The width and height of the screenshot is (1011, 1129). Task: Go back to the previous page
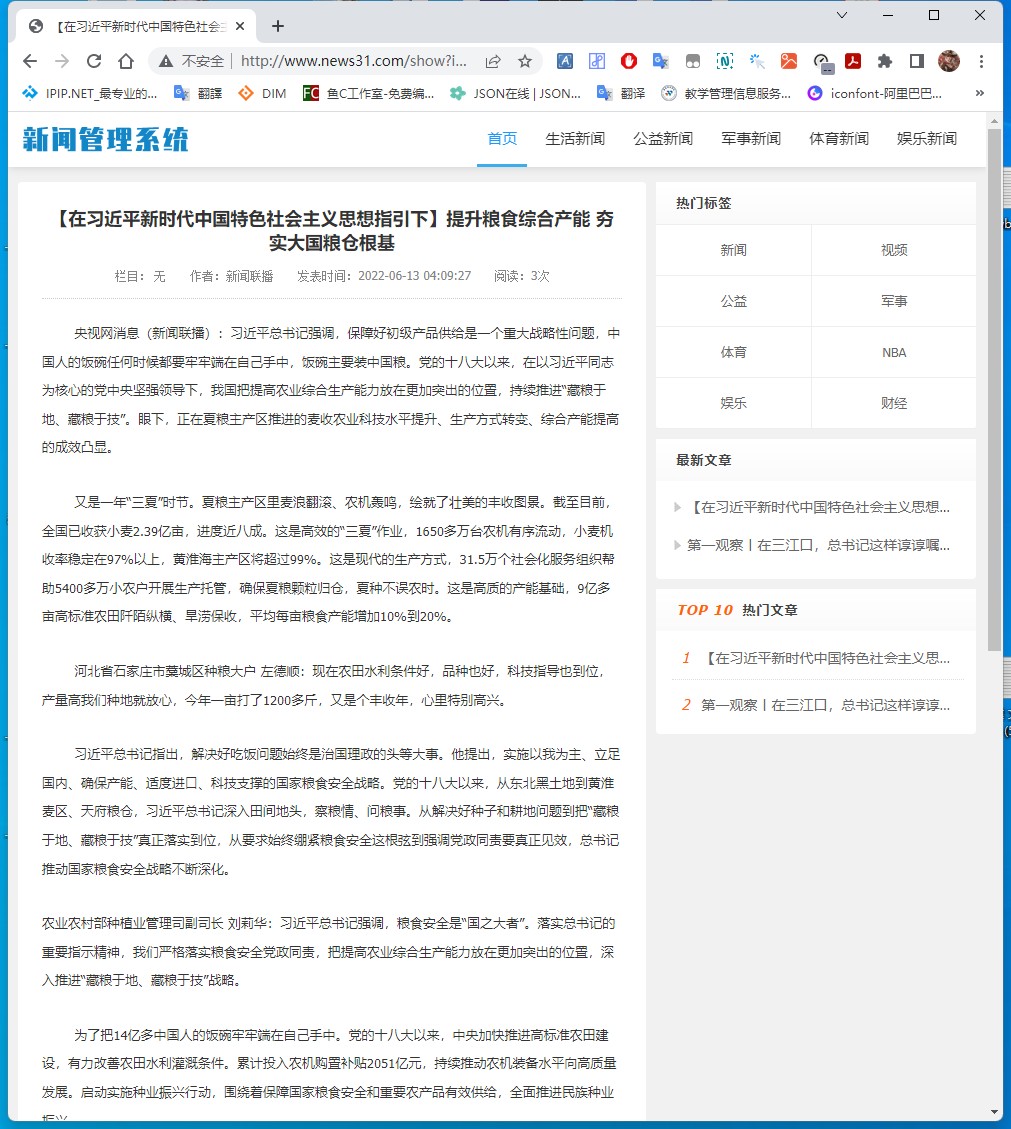tap(30, 61)
